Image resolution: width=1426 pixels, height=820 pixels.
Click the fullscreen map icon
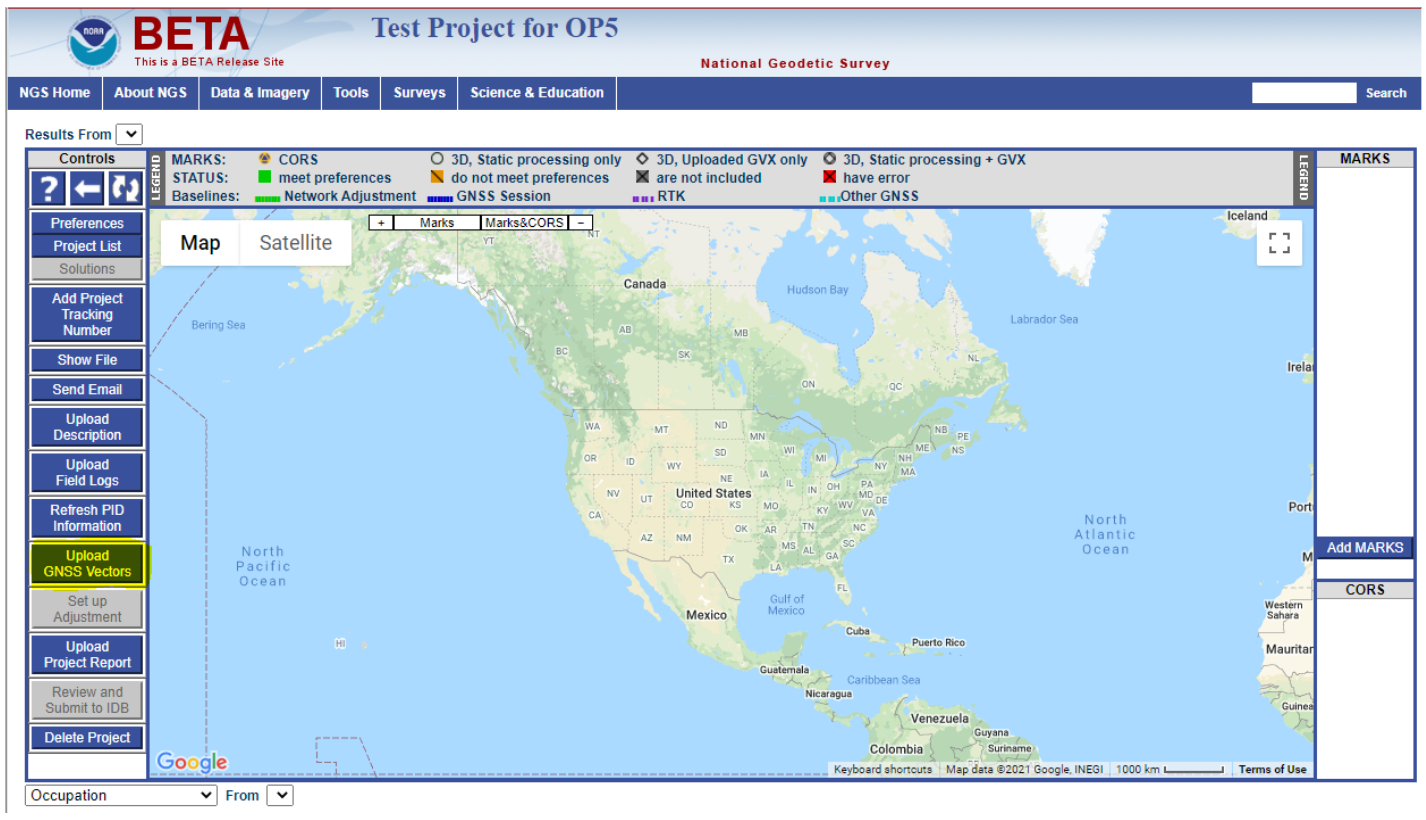click(1279, 243)
